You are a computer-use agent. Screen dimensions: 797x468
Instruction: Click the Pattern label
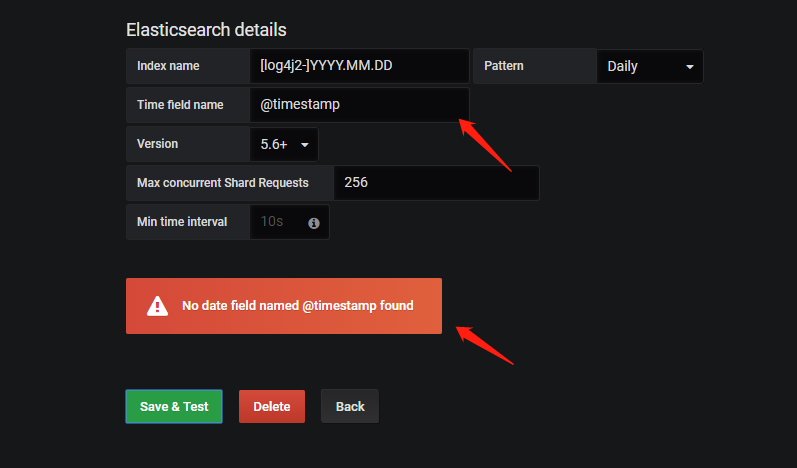[504, 67]
